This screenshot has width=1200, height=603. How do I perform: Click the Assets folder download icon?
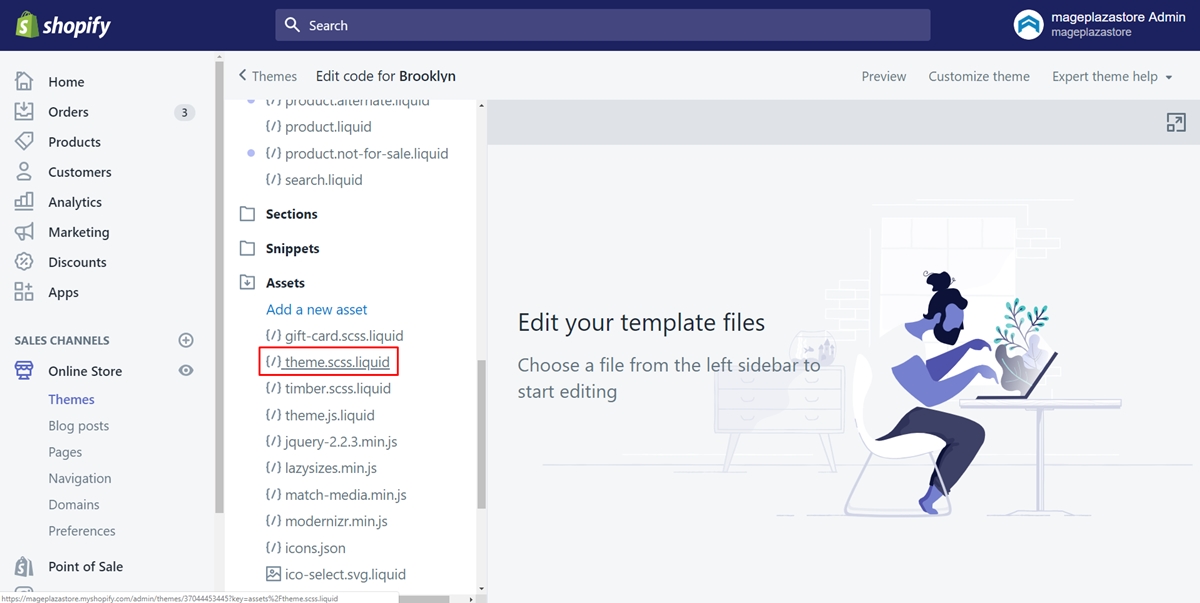pos(247,283)
